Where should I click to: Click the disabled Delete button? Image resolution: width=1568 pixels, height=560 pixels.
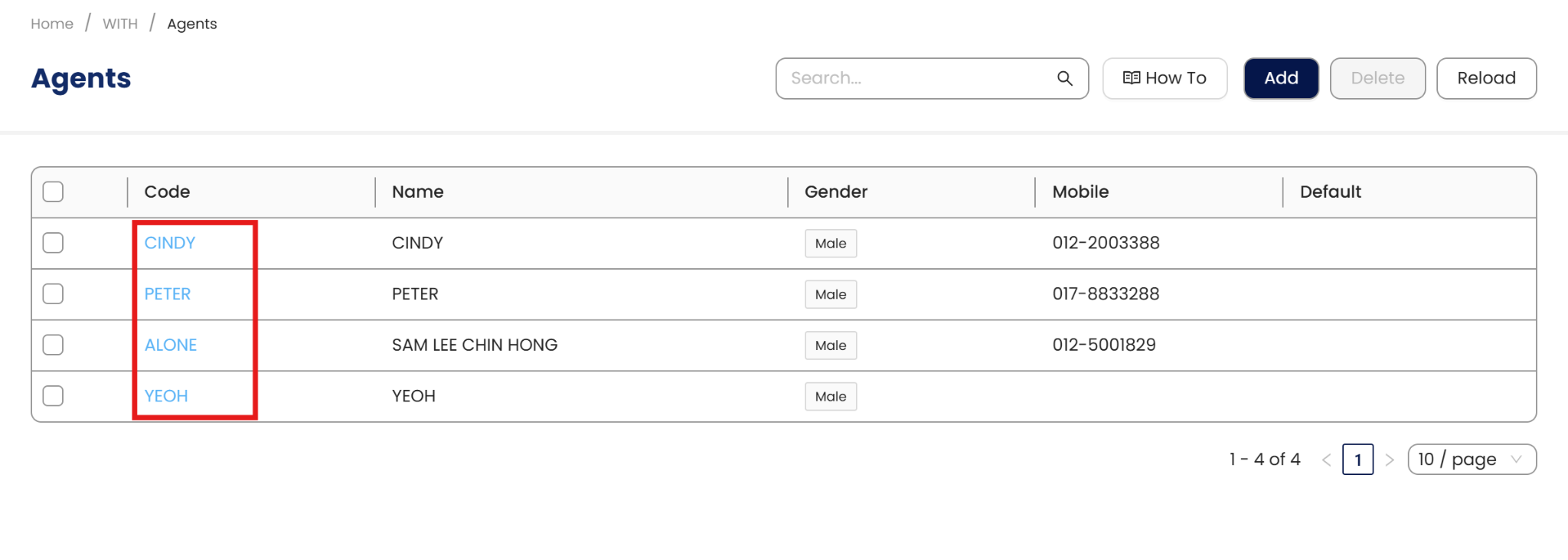(1377, 78)
